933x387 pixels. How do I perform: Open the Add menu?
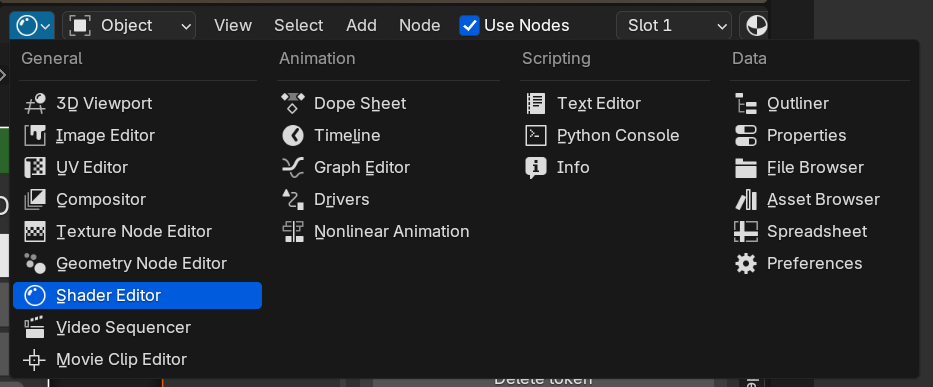click(361, 26)
